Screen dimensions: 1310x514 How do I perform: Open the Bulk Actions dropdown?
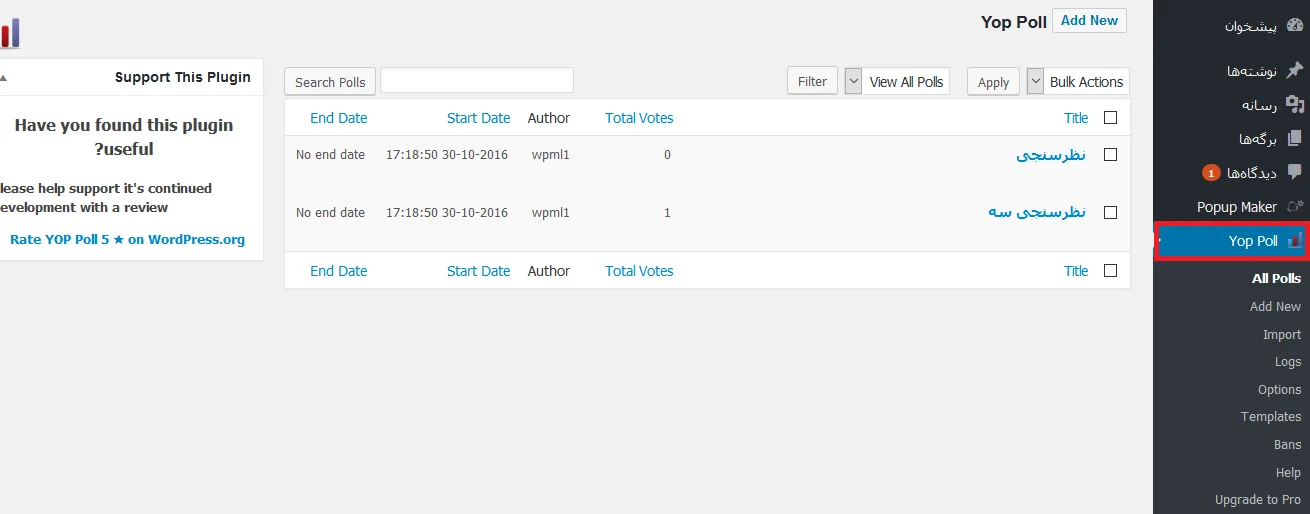click(1078, 82)
